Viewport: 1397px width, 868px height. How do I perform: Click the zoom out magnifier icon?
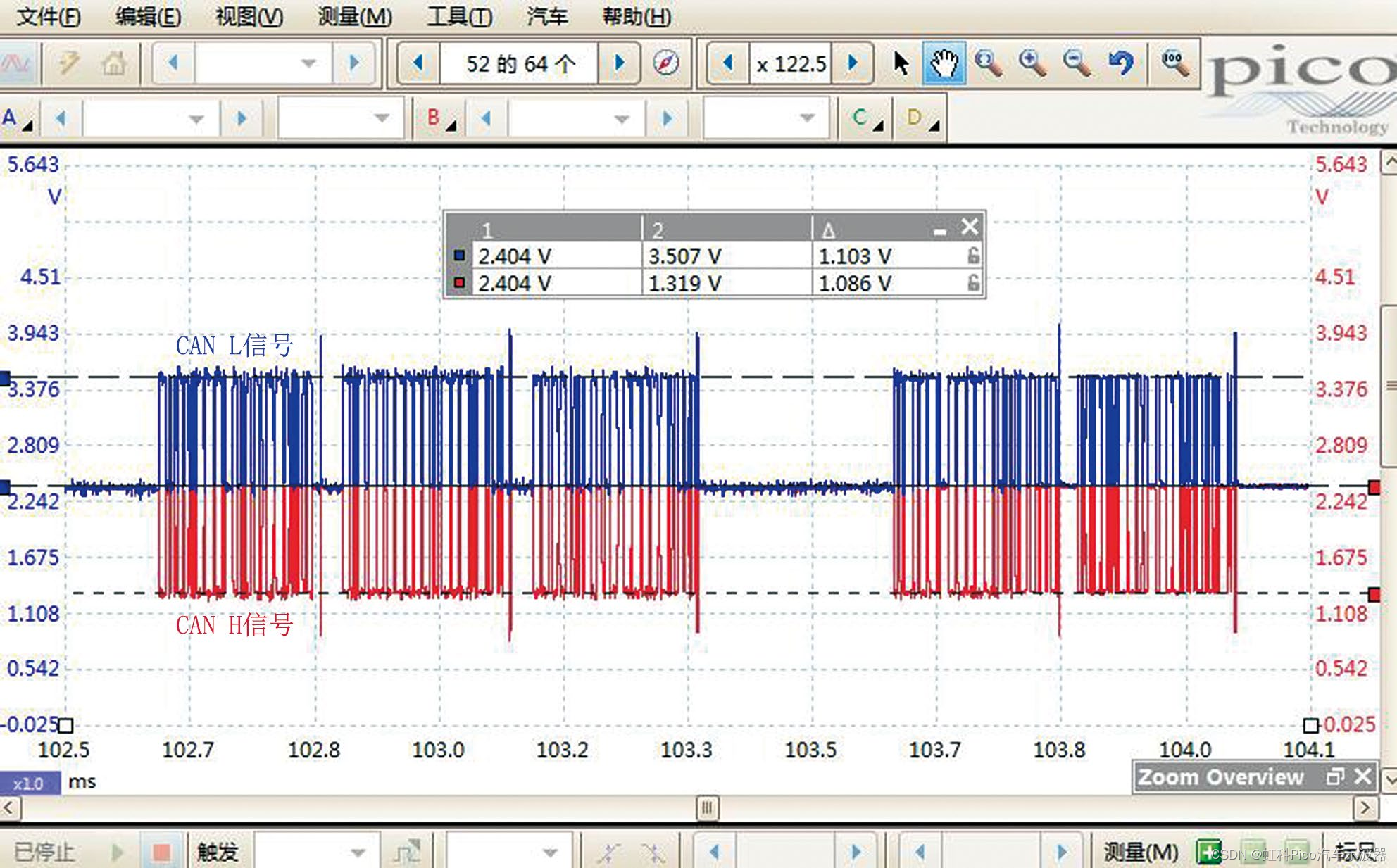click(x=1077, y=63)
